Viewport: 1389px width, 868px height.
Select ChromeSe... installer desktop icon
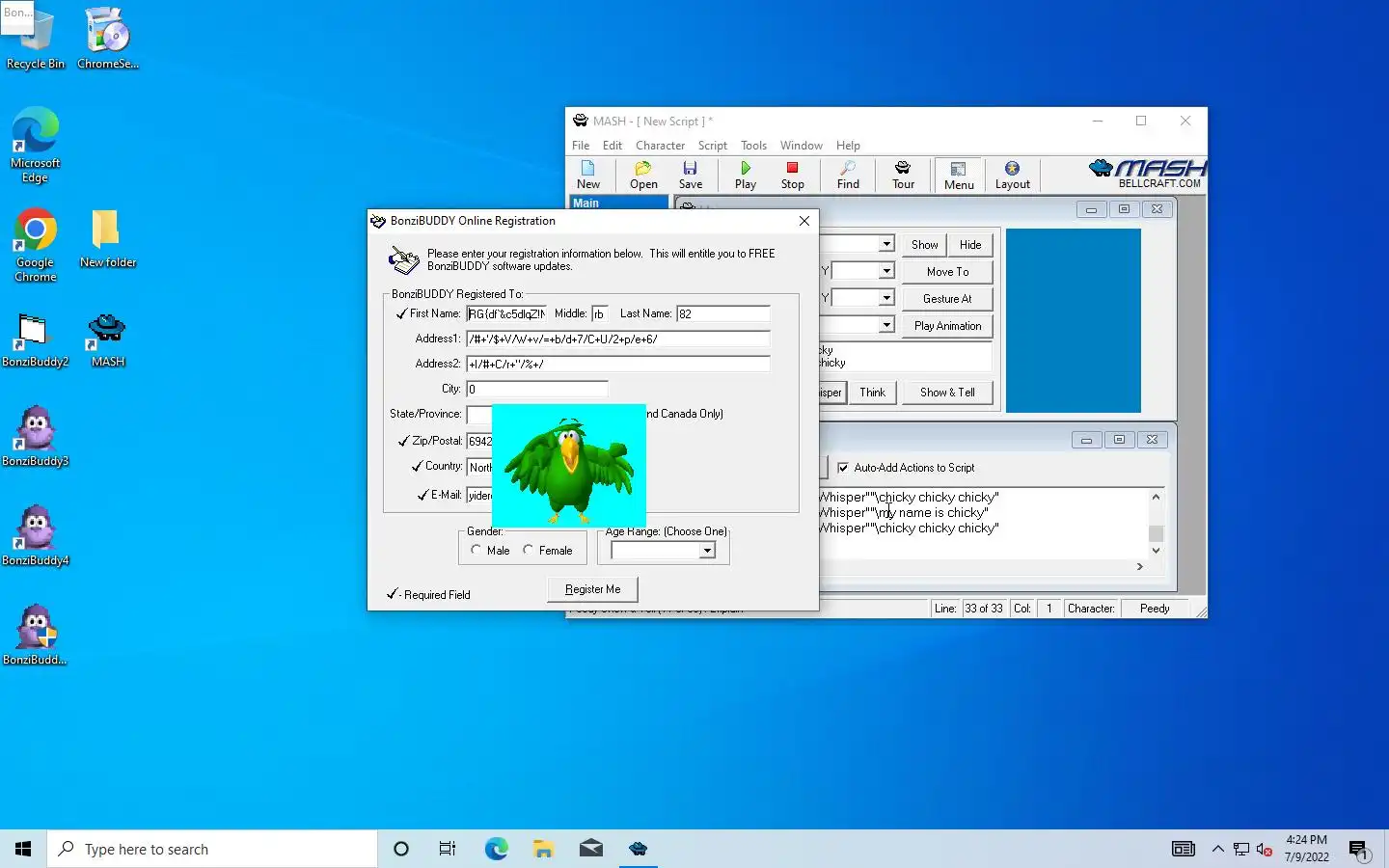pyautogui.click(x=108, y=39)
